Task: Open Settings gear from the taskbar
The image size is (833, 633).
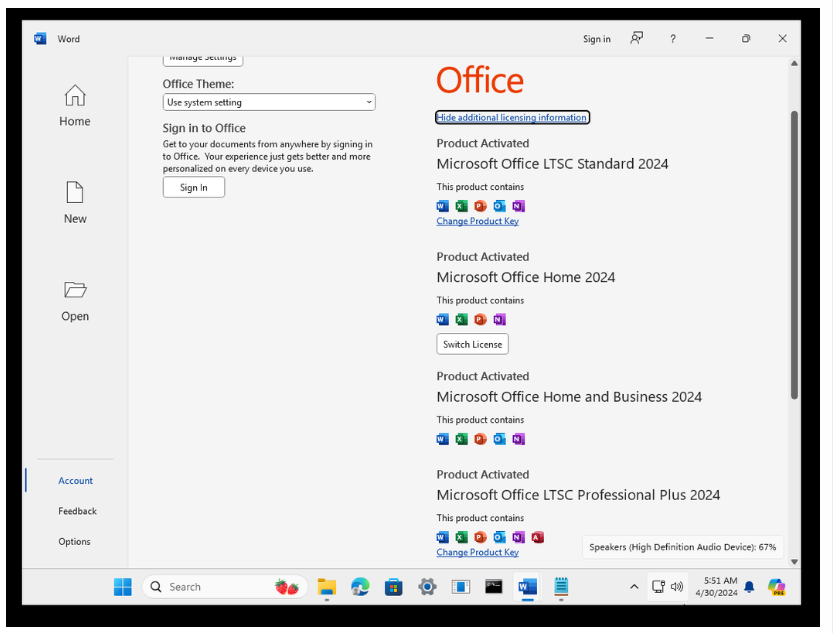Action: (427, 587)
